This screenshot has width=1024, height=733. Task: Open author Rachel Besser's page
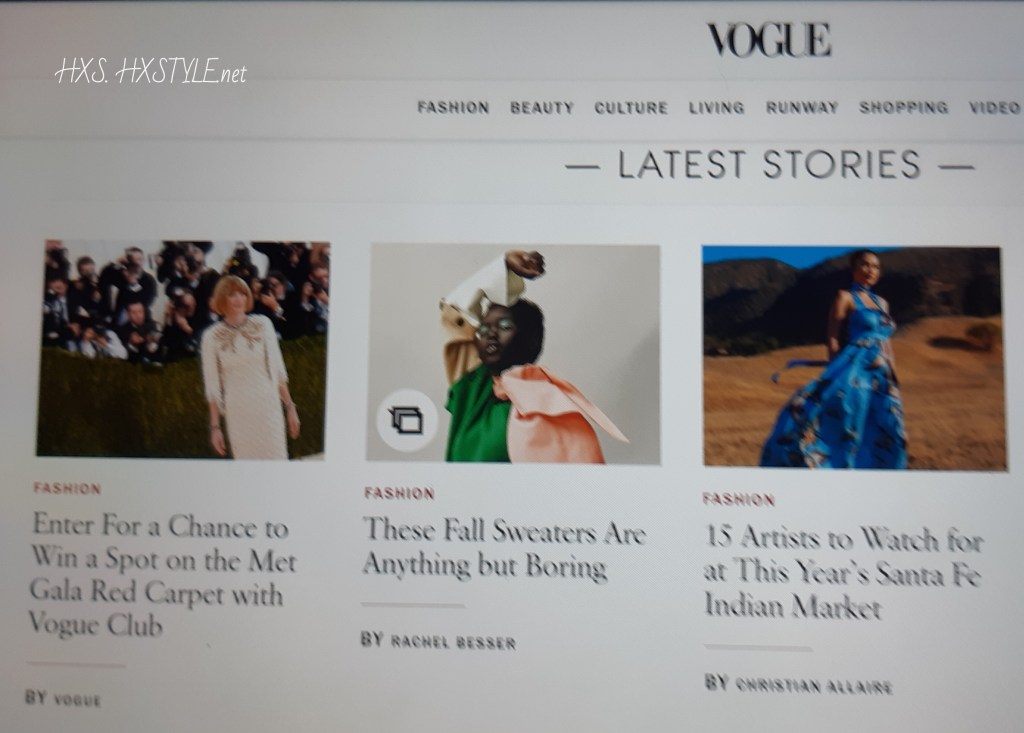(x=453, y=642)
